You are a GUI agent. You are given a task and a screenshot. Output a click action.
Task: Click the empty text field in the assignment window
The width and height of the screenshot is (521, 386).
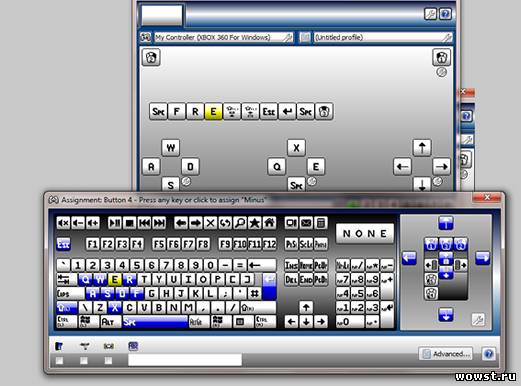[x=185, y=360]
